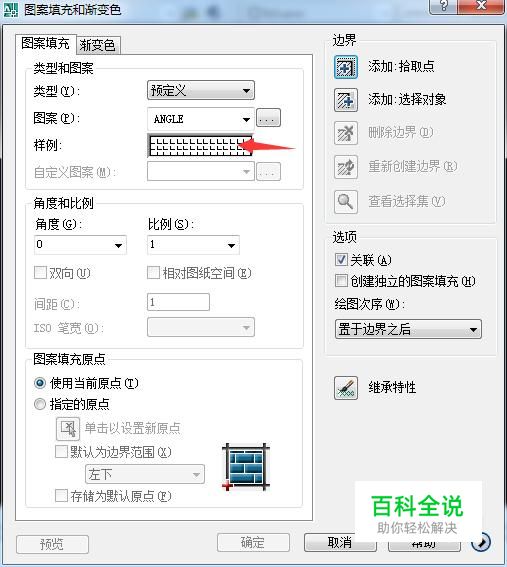Screen dimensions: 507x567
Task: Select the 指定的原点 radio button
Action: coord(40,404)
